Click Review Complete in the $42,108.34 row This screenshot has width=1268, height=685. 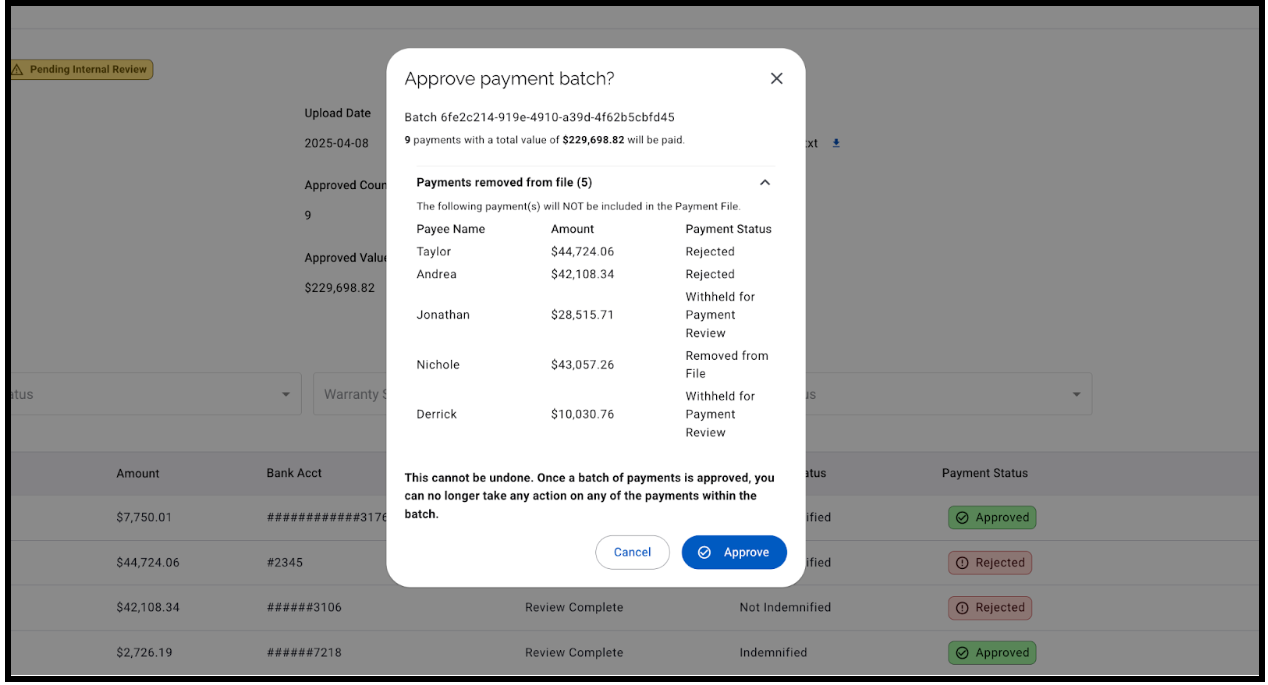pyautogui.click(x=574, y=608)
